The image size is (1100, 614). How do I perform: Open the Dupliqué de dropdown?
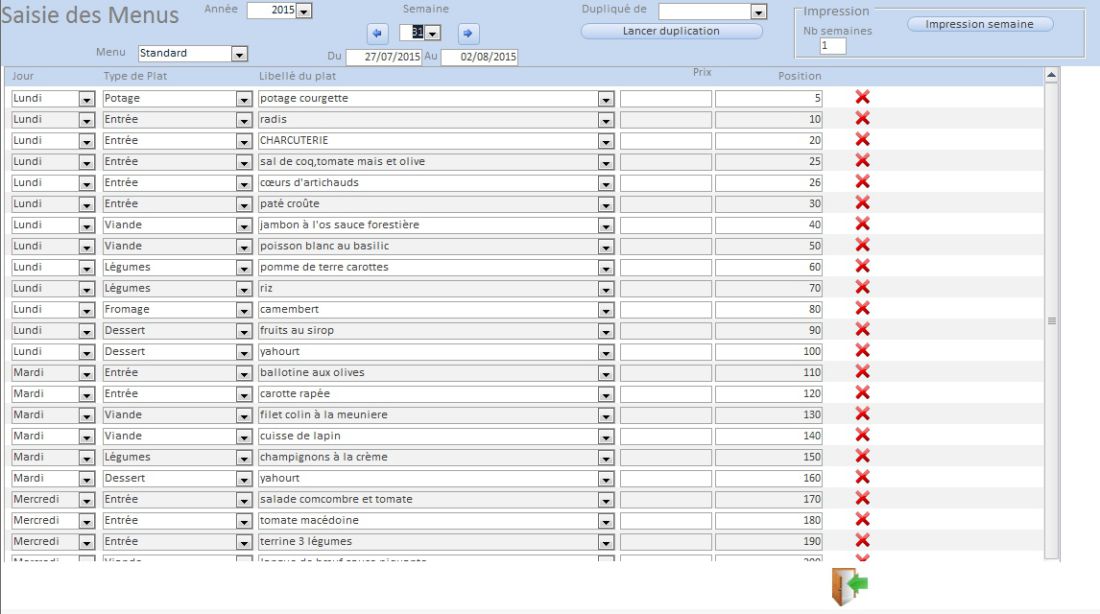(758, 12)
